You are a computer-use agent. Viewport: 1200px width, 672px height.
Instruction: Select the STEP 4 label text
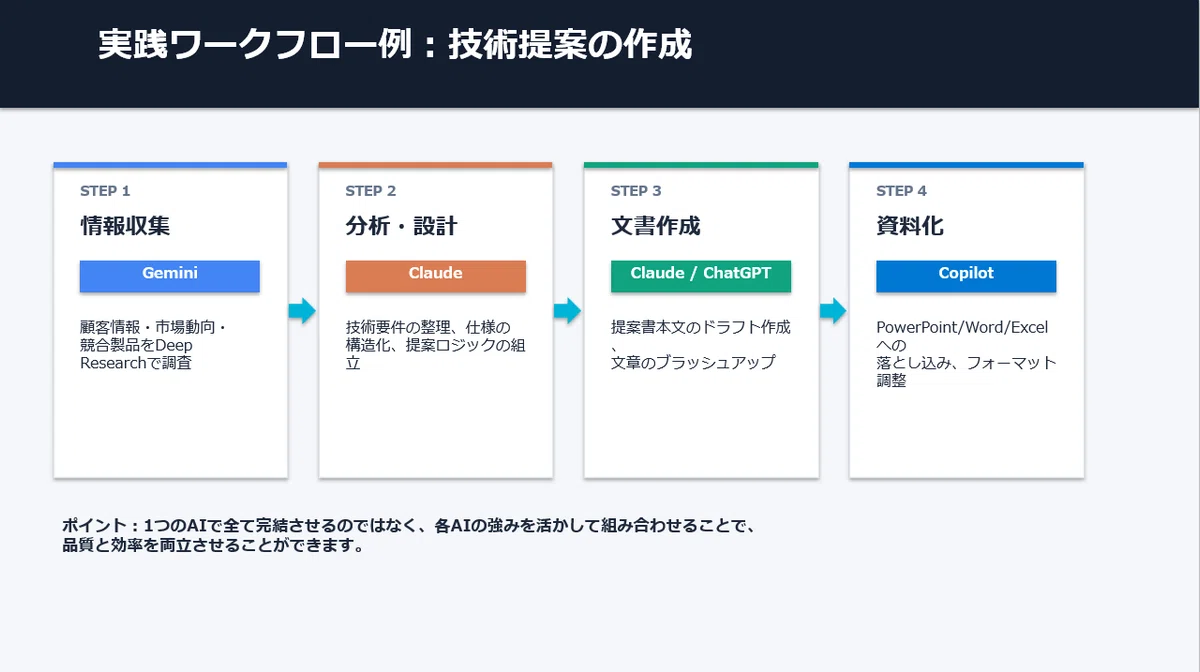coord(901,191)
